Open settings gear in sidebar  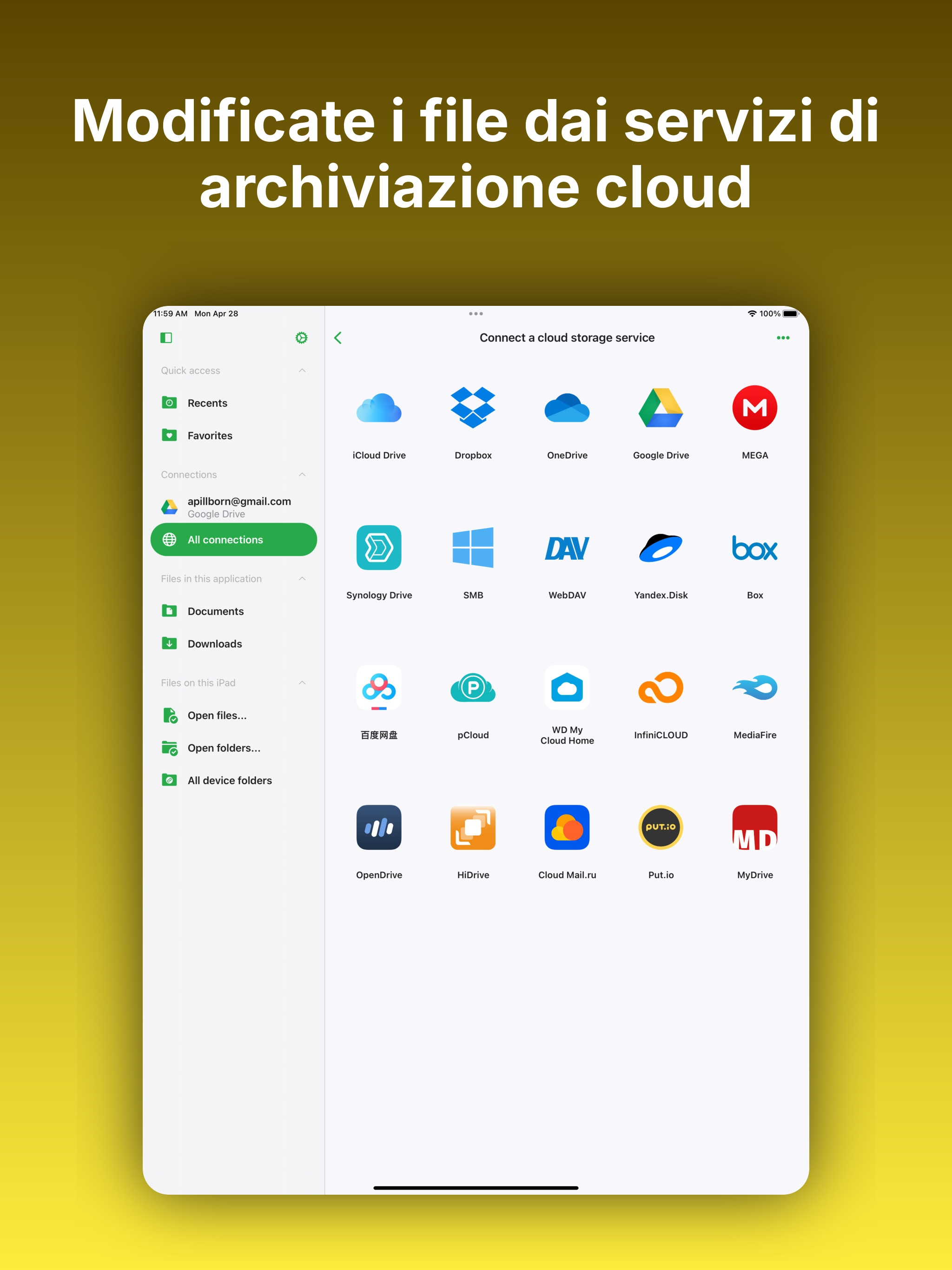pos(301,337)
